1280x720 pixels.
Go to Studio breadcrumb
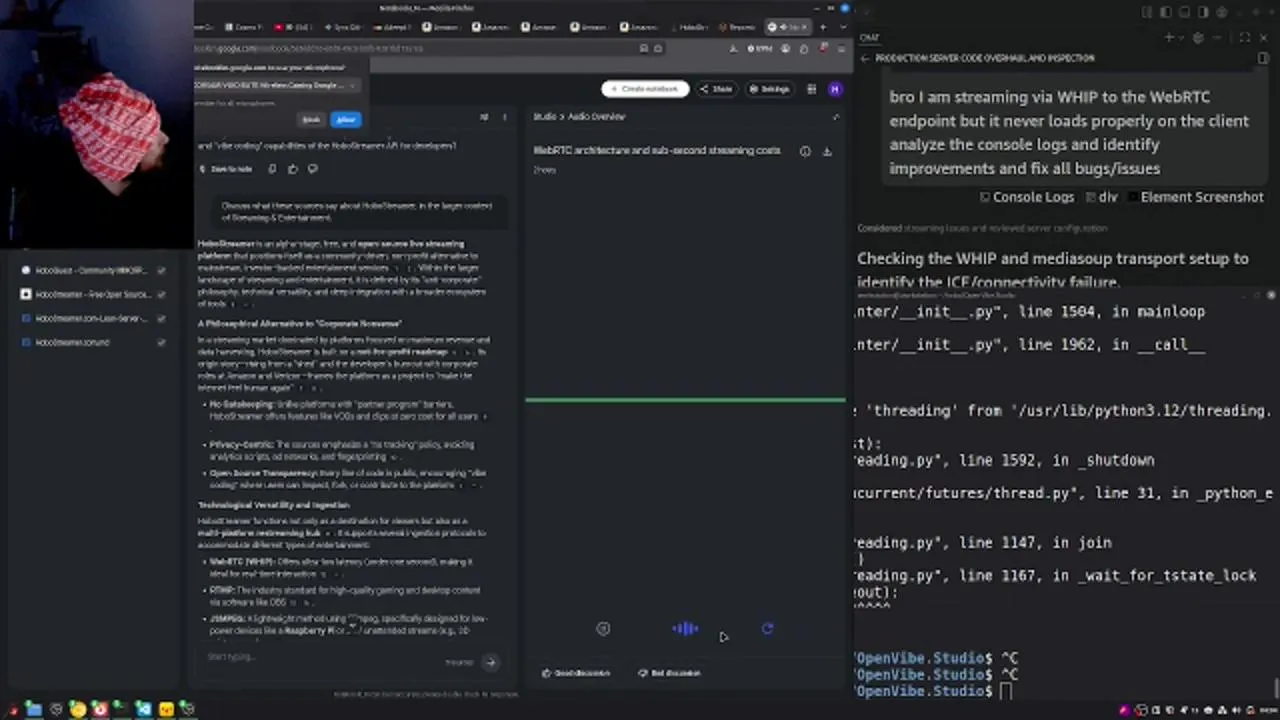pyautogui.click(x=545, y=117)
